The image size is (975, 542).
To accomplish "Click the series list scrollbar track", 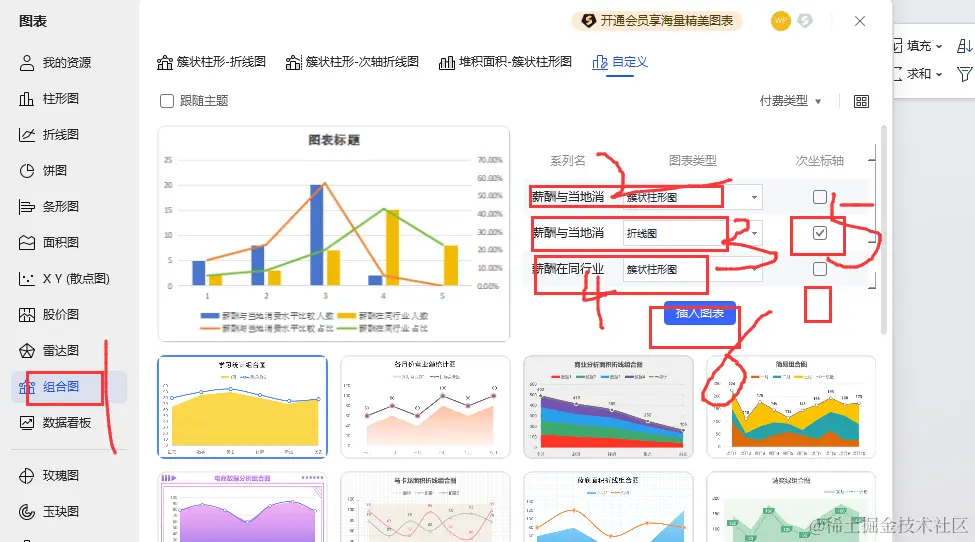I will pos(872,216).
